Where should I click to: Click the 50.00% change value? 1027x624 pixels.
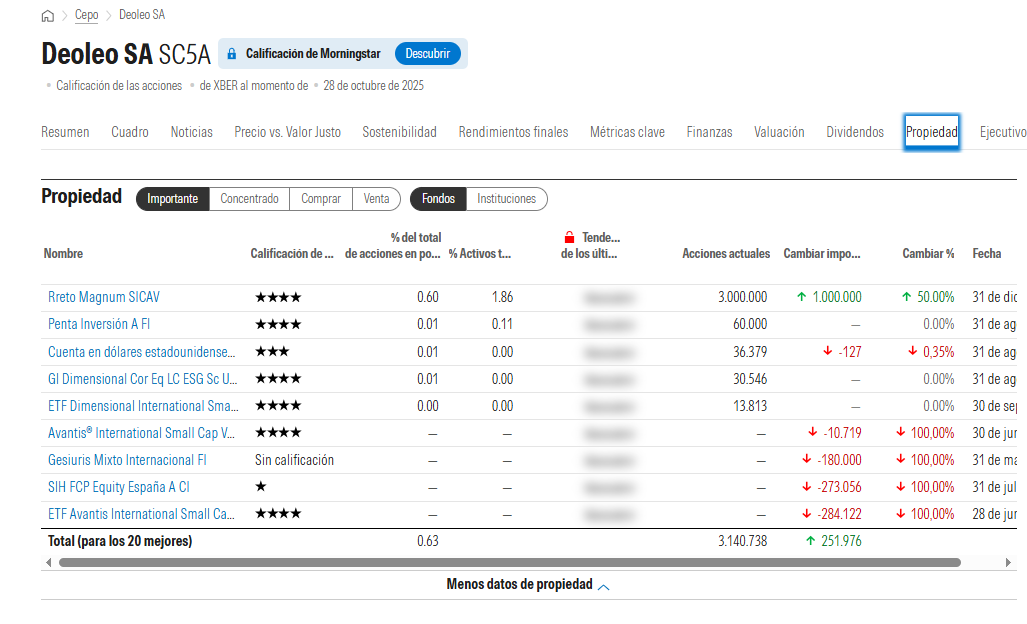tap(935, 297)
